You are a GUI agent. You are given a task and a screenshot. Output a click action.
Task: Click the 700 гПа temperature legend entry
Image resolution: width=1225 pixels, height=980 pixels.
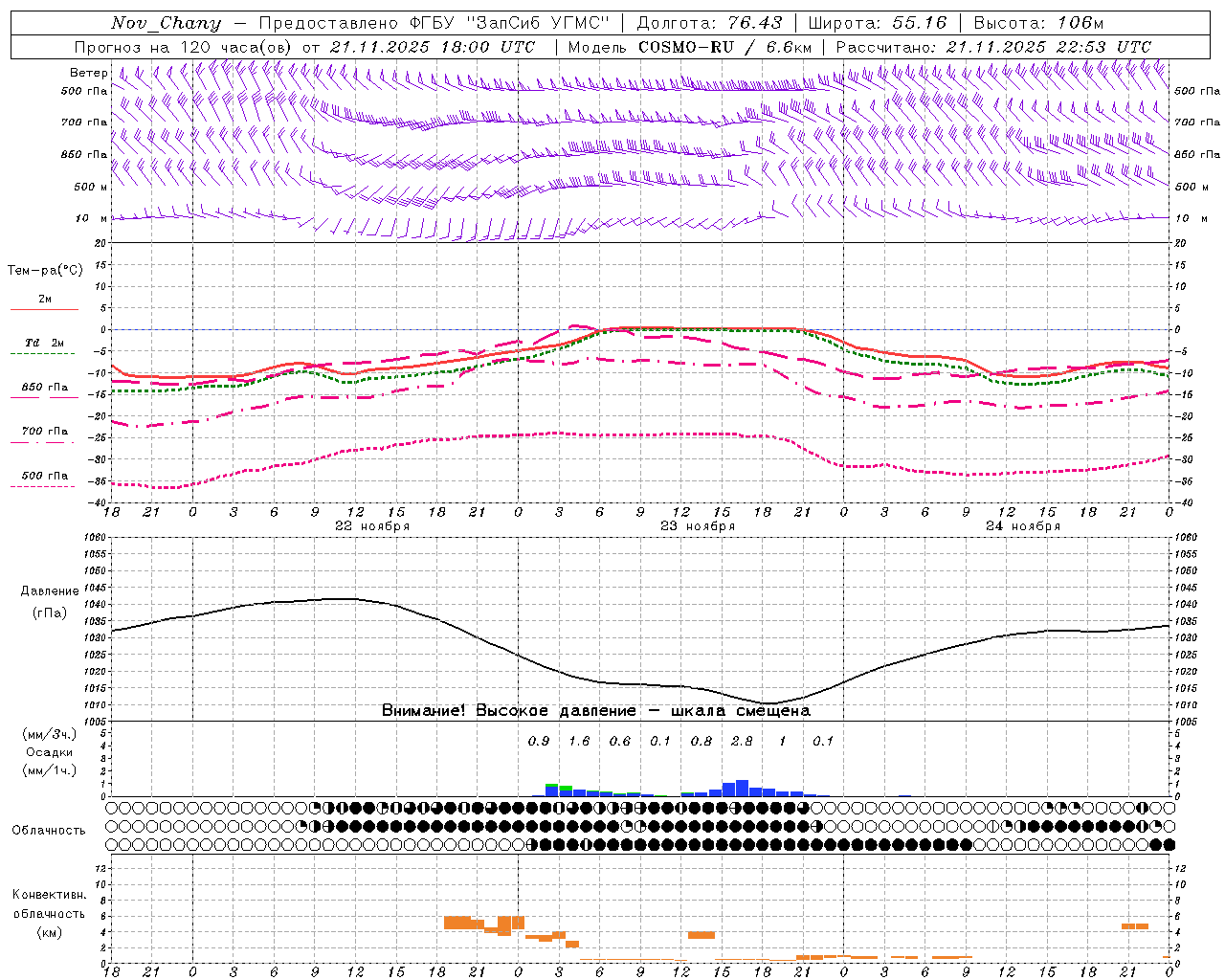coord(45,431)
